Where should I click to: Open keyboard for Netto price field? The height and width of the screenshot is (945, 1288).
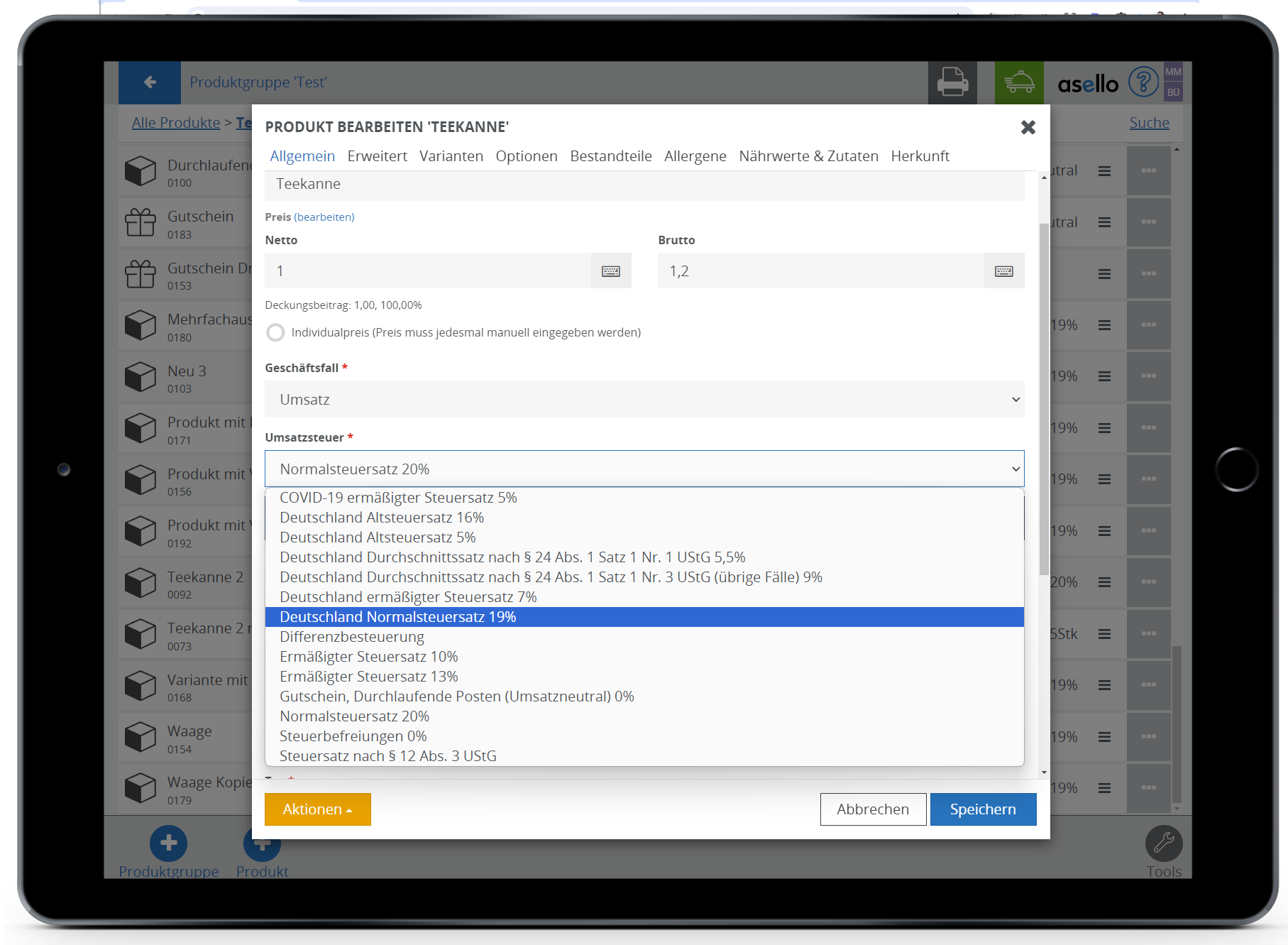610,271
